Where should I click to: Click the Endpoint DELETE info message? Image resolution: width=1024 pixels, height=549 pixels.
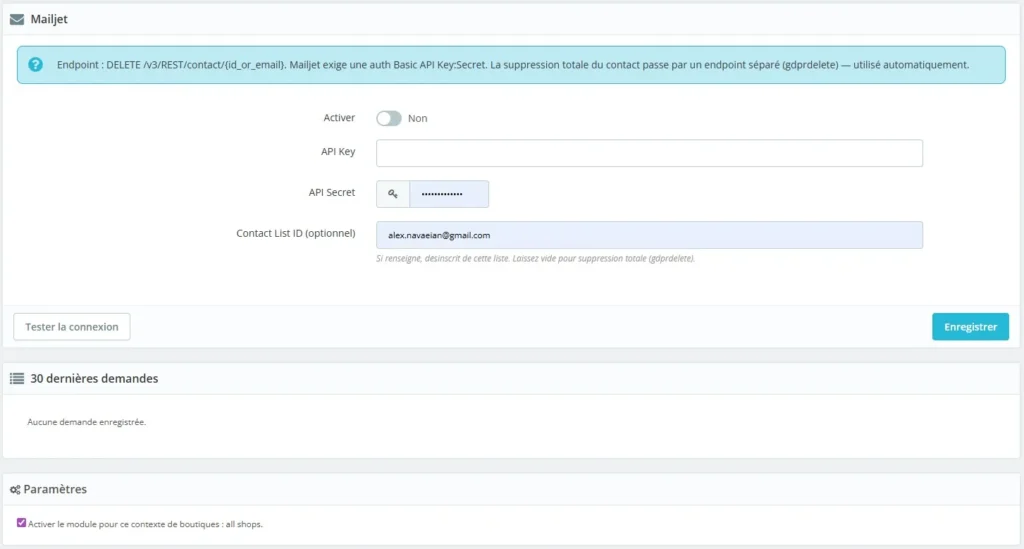513,65
